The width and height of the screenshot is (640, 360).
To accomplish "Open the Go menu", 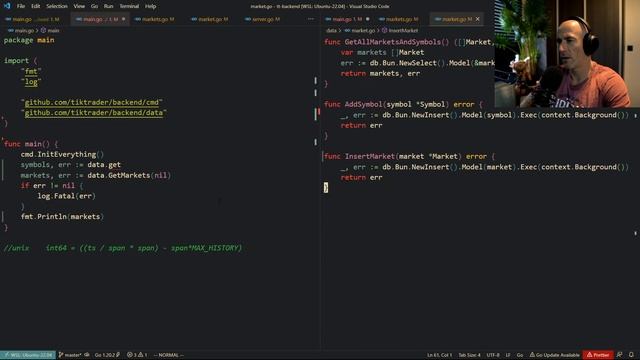I will tap(94, 7).
